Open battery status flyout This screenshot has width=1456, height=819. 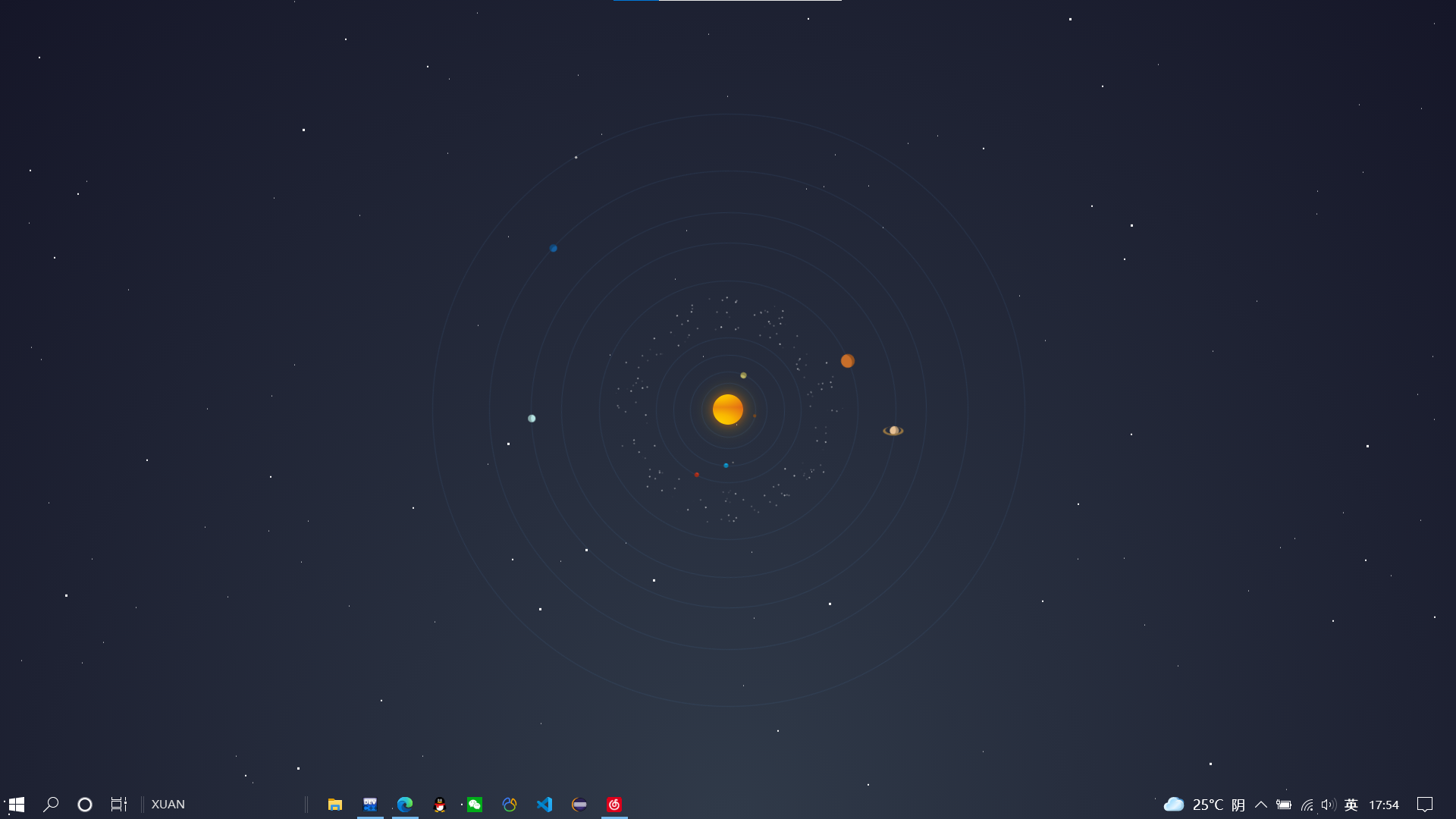[x=1284, y=805]
